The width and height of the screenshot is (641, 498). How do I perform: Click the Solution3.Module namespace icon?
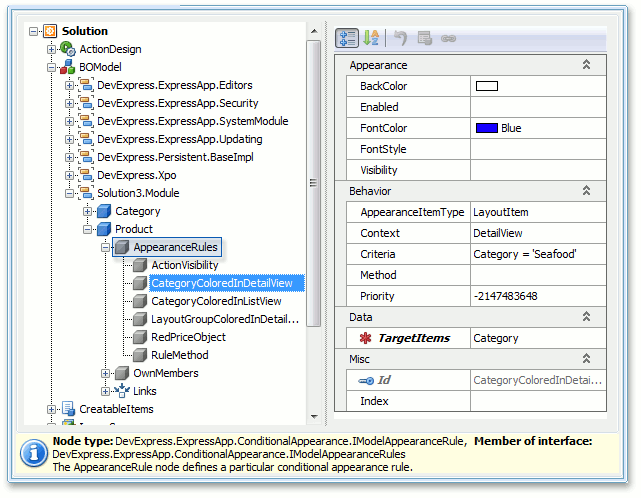(86, 193)
